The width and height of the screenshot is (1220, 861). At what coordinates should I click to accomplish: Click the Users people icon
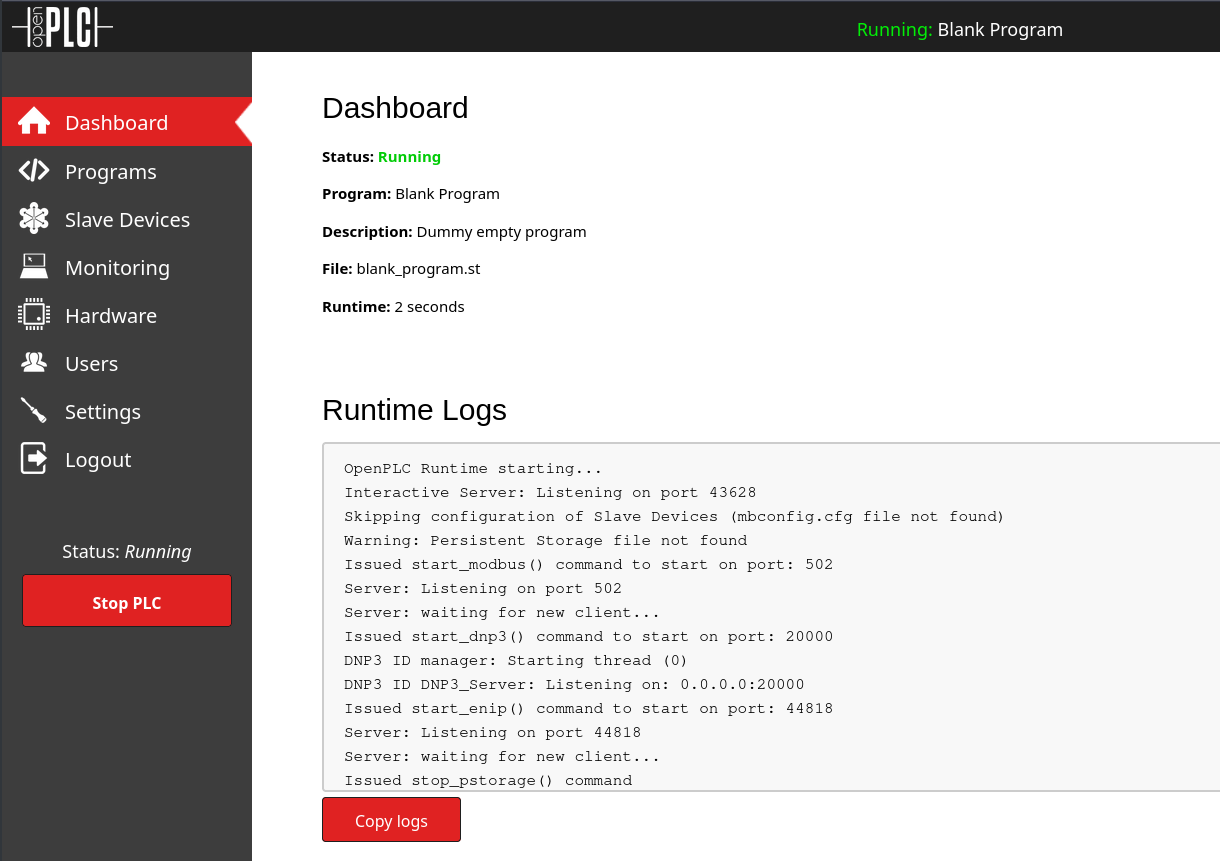point(34,363)
